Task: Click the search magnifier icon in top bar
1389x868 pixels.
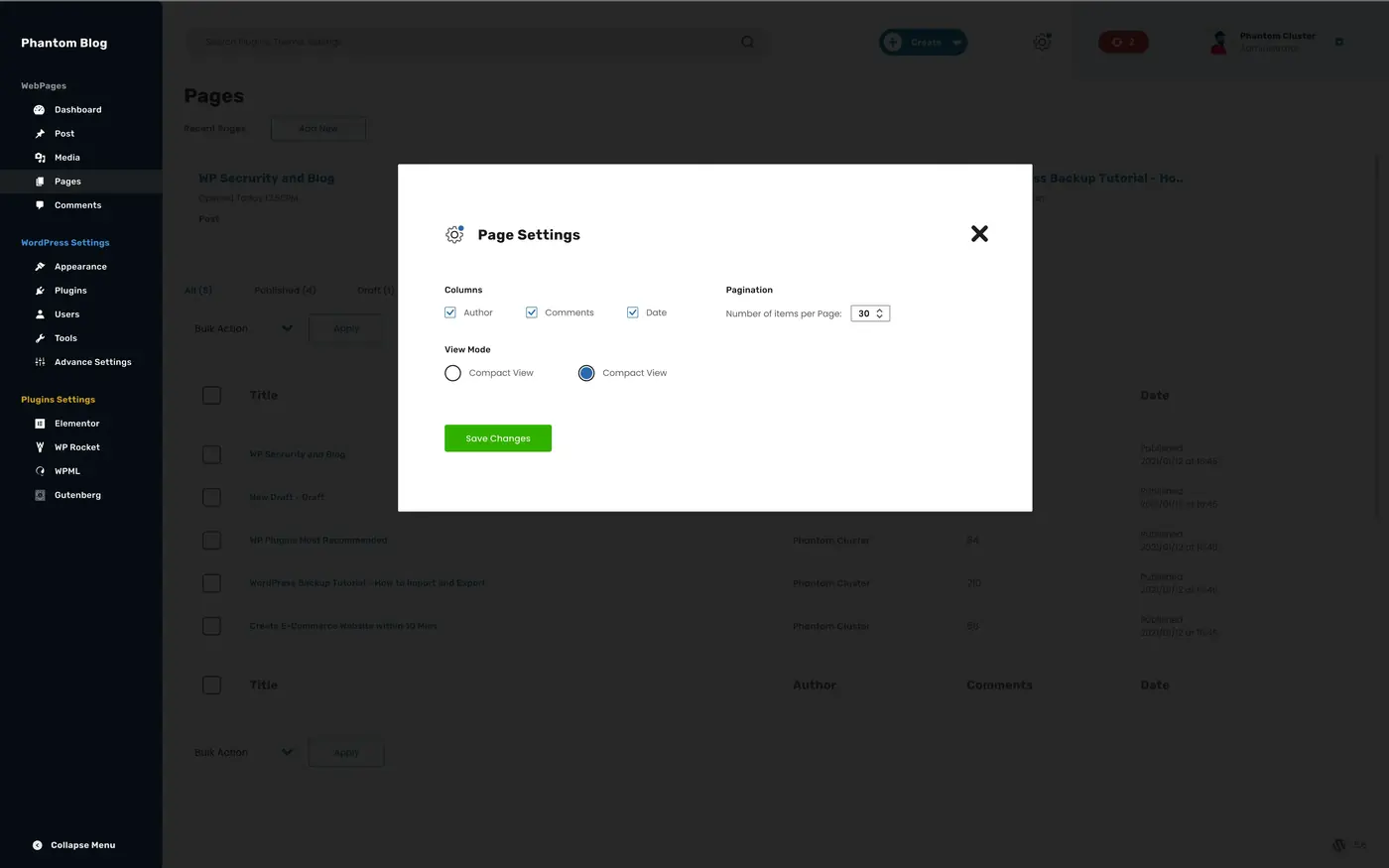Action: 747,42
